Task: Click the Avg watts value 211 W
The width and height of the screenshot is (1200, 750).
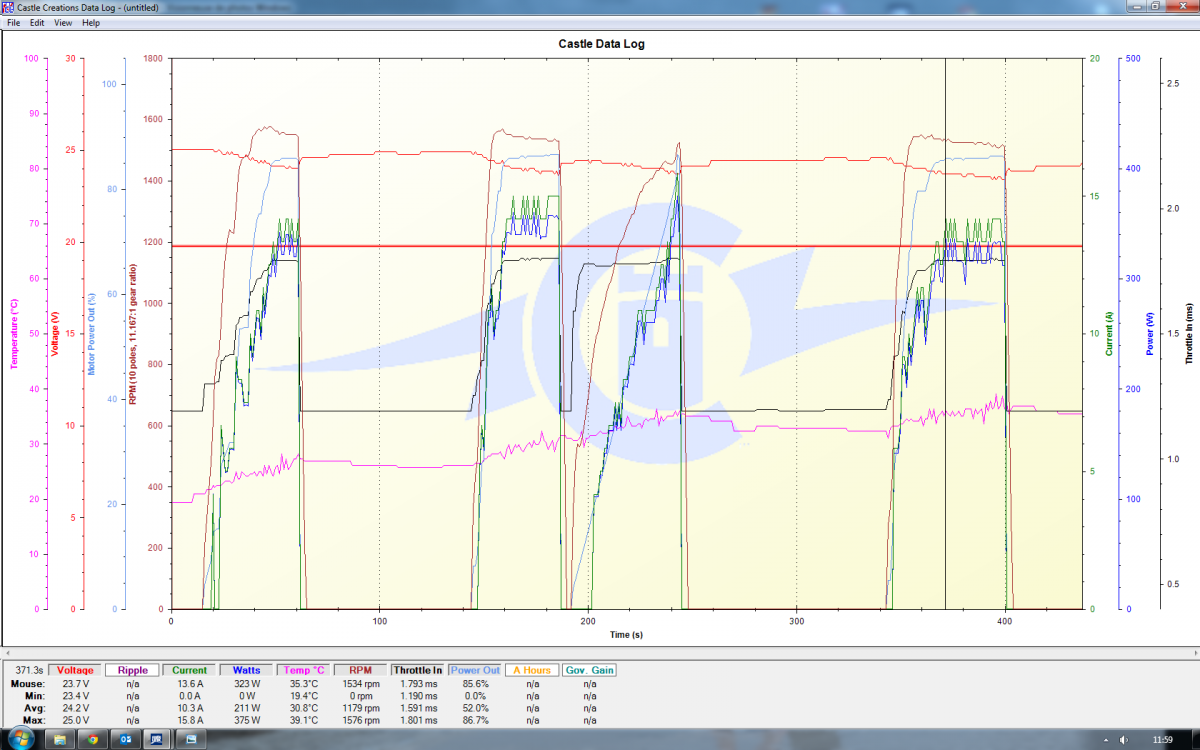Action: [246, 707]
